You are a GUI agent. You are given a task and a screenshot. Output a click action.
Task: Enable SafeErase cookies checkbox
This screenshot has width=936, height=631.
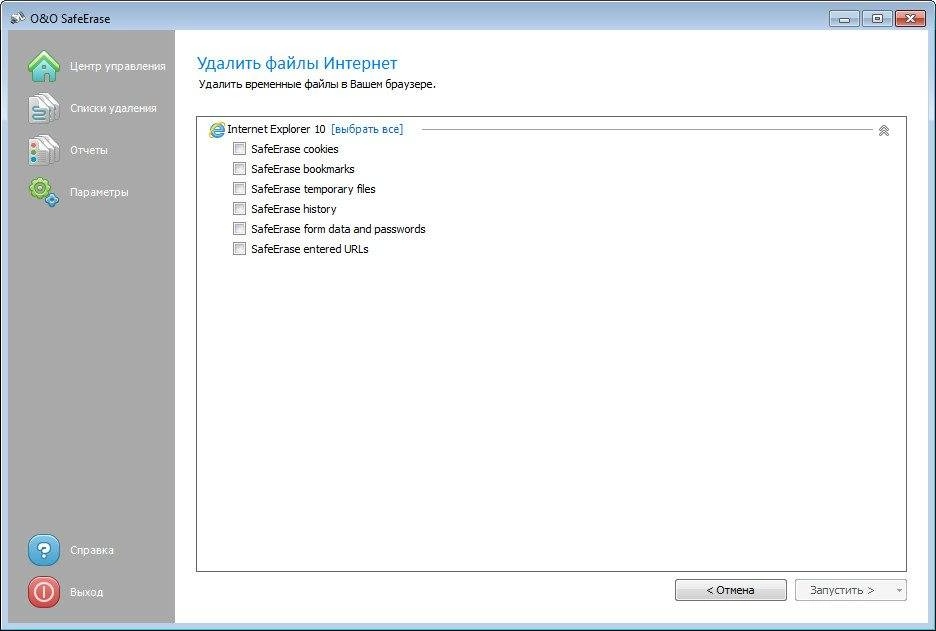(x=239, y=149)
